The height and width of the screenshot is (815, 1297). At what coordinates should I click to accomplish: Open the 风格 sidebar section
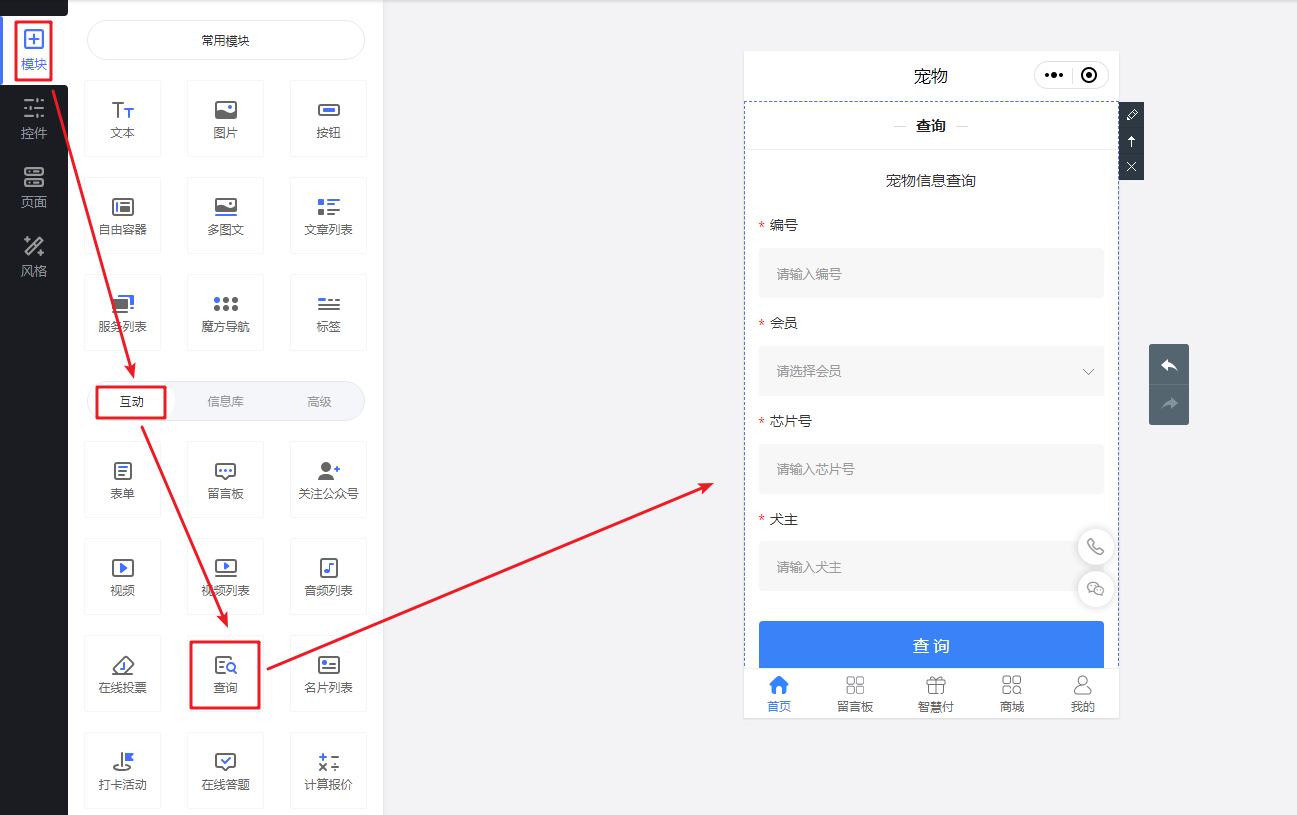[34, 257]
